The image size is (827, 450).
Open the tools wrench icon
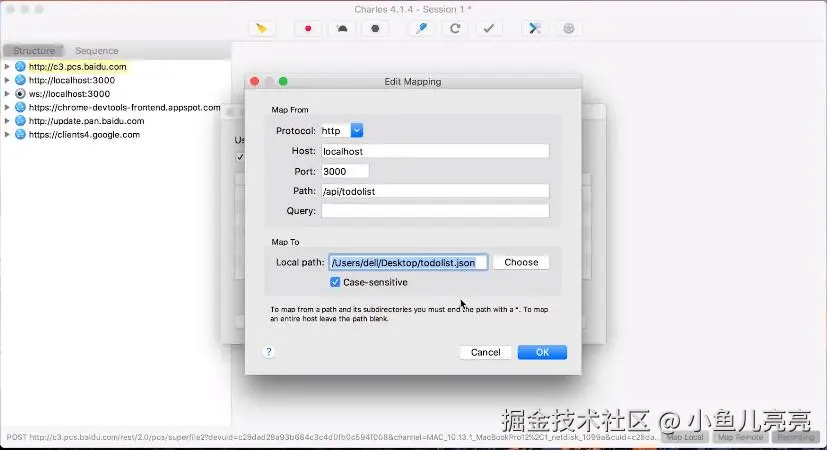point(535,28)
